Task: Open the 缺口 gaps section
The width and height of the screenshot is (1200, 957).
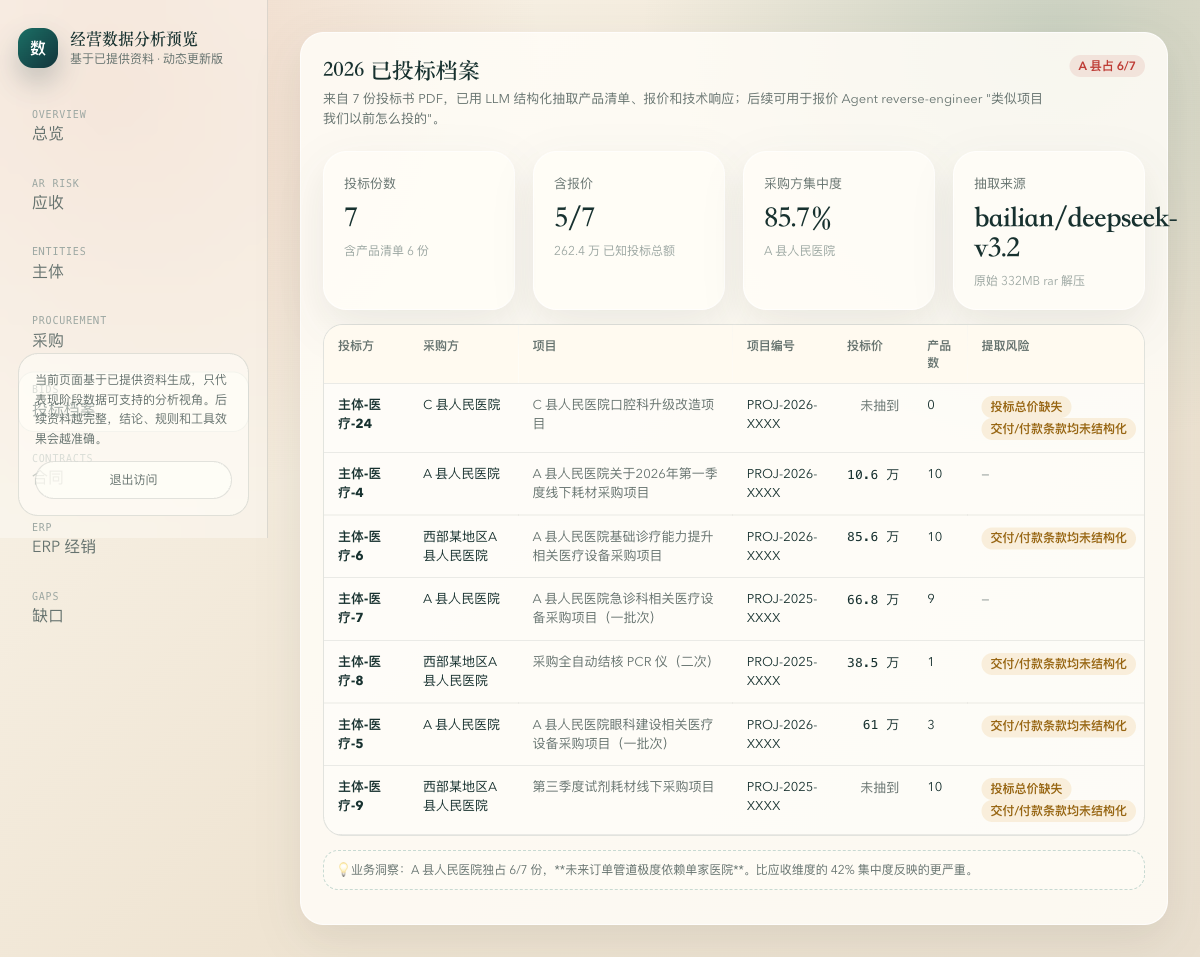Action: 47,616
